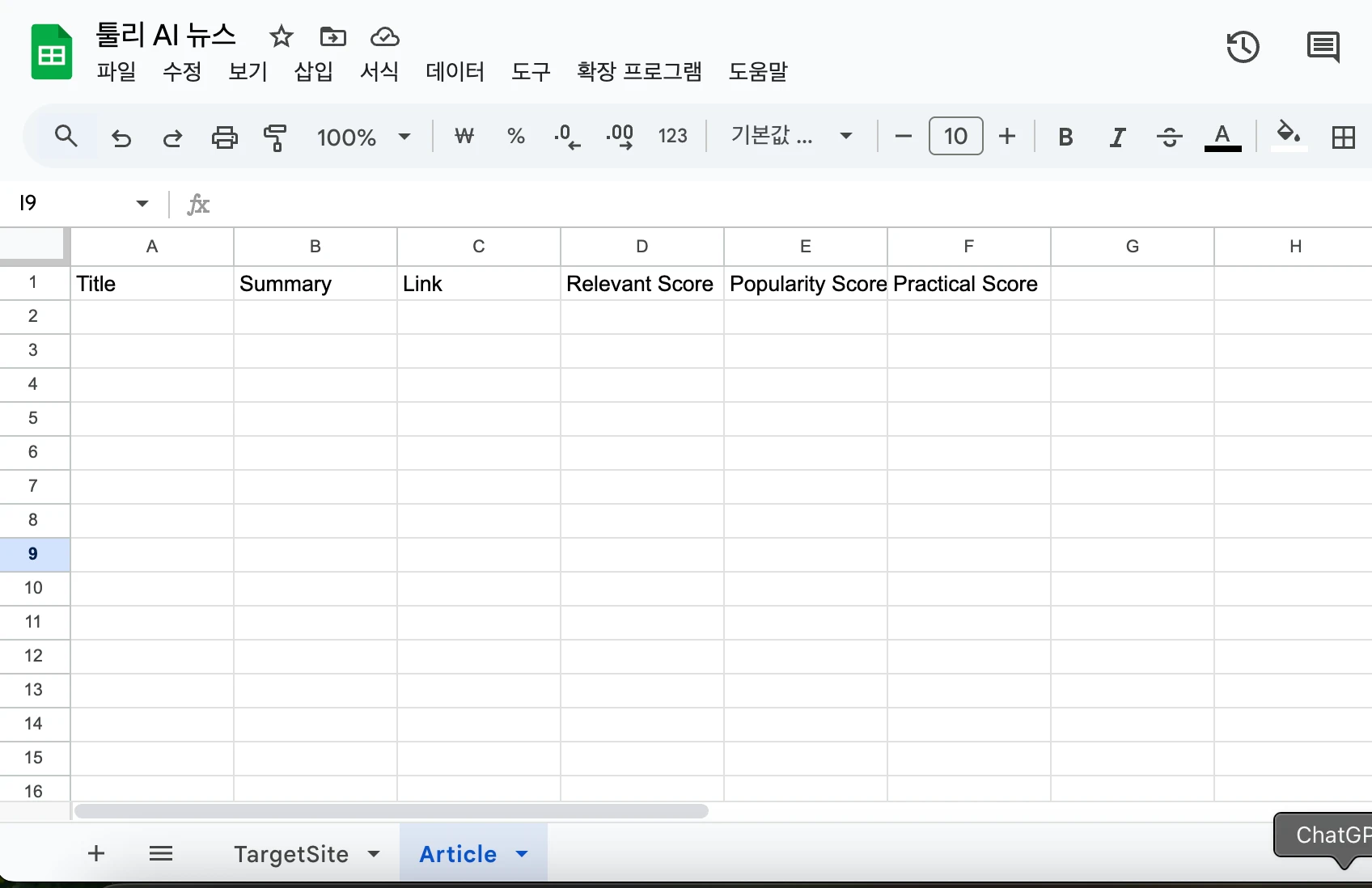Click the search menus magnifier icon
The height and width of the screenshot is (888, 1372).
click(66, 137)
